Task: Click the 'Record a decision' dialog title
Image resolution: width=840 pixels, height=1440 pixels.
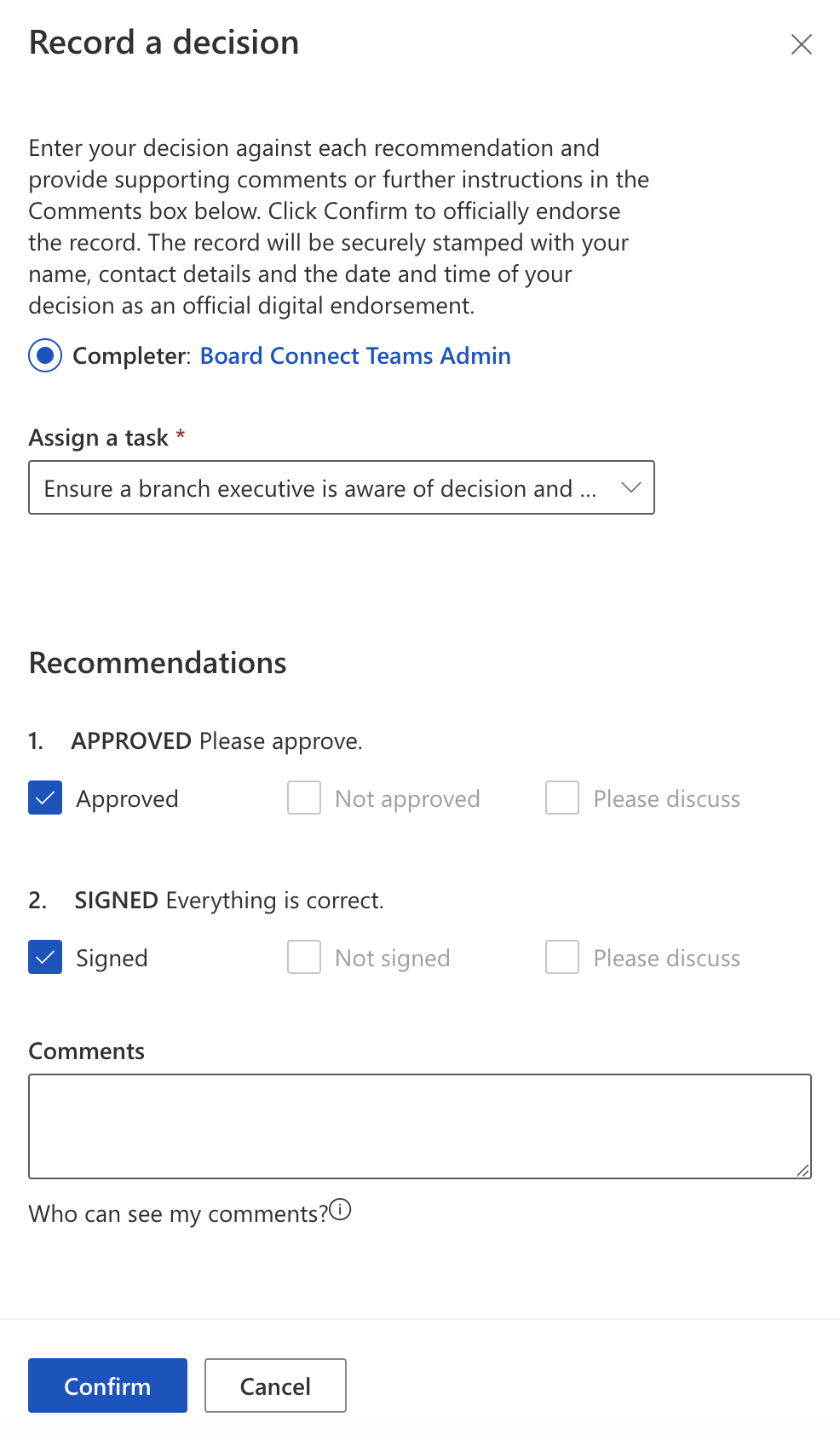Action: pos(164,43)
